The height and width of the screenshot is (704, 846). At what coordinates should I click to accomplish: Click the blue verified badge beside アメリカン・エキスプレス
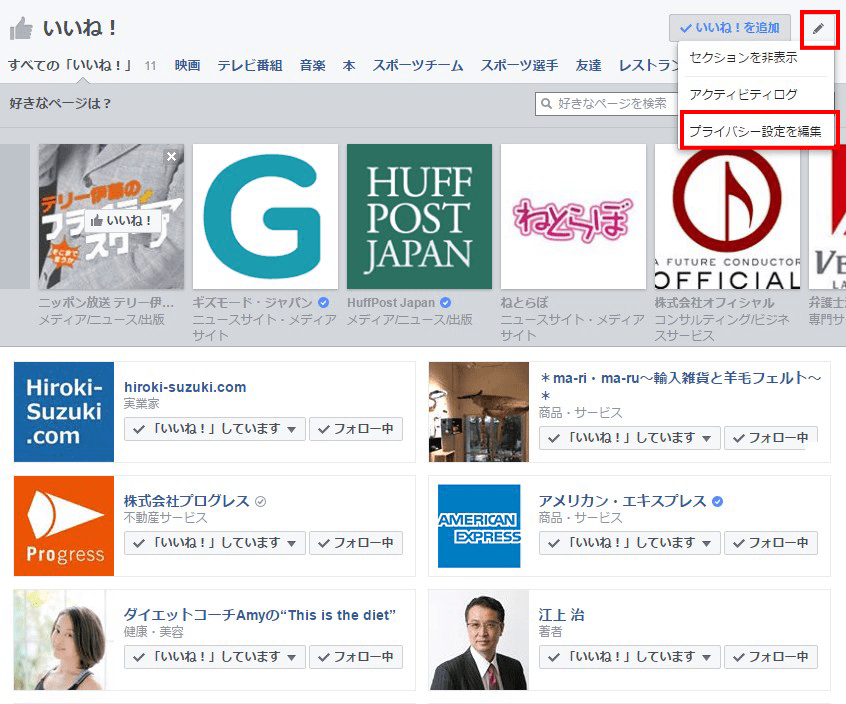click(717, 501)
